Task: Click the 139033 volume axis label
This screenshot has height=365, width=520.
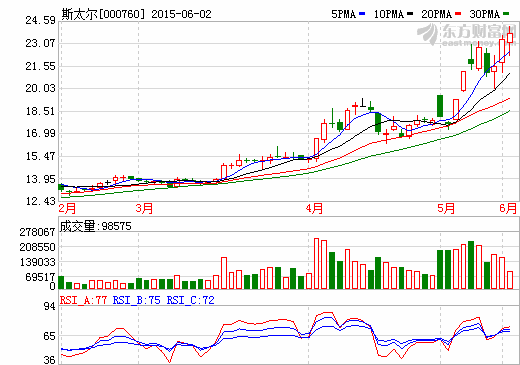Action: click(x=37, y=262)
